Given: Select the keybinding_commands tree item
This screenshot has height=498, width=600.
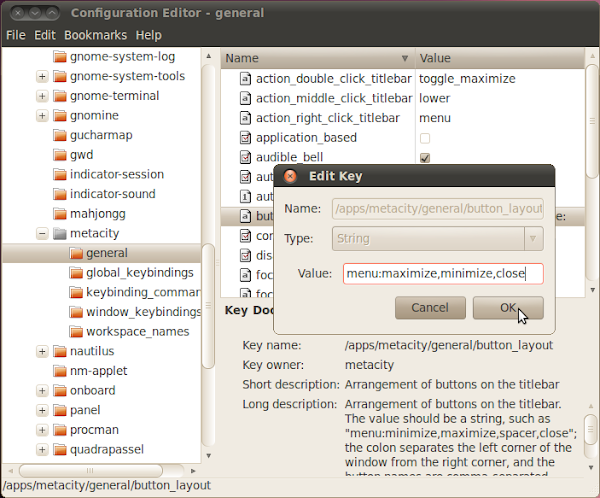Looking at the screenshot, I should (143, 292).
